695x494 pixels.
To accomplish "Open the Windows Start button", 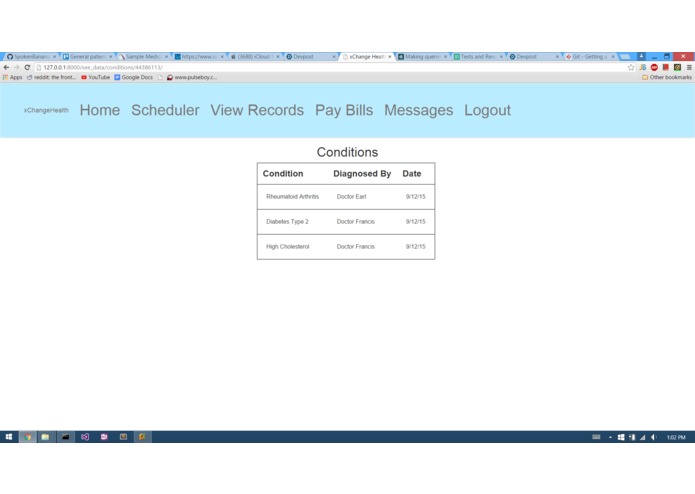I will (9, 437).
